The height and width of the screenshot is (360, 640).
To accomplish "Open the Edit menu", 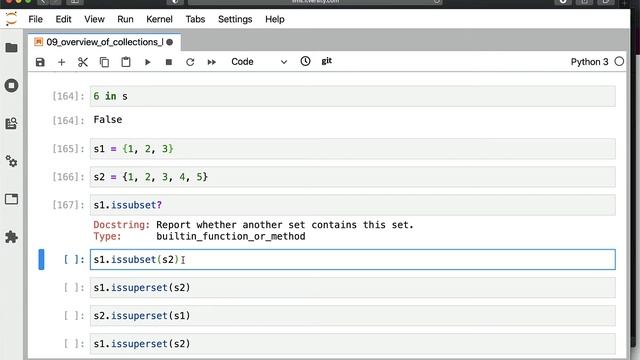I will point(63,19).
